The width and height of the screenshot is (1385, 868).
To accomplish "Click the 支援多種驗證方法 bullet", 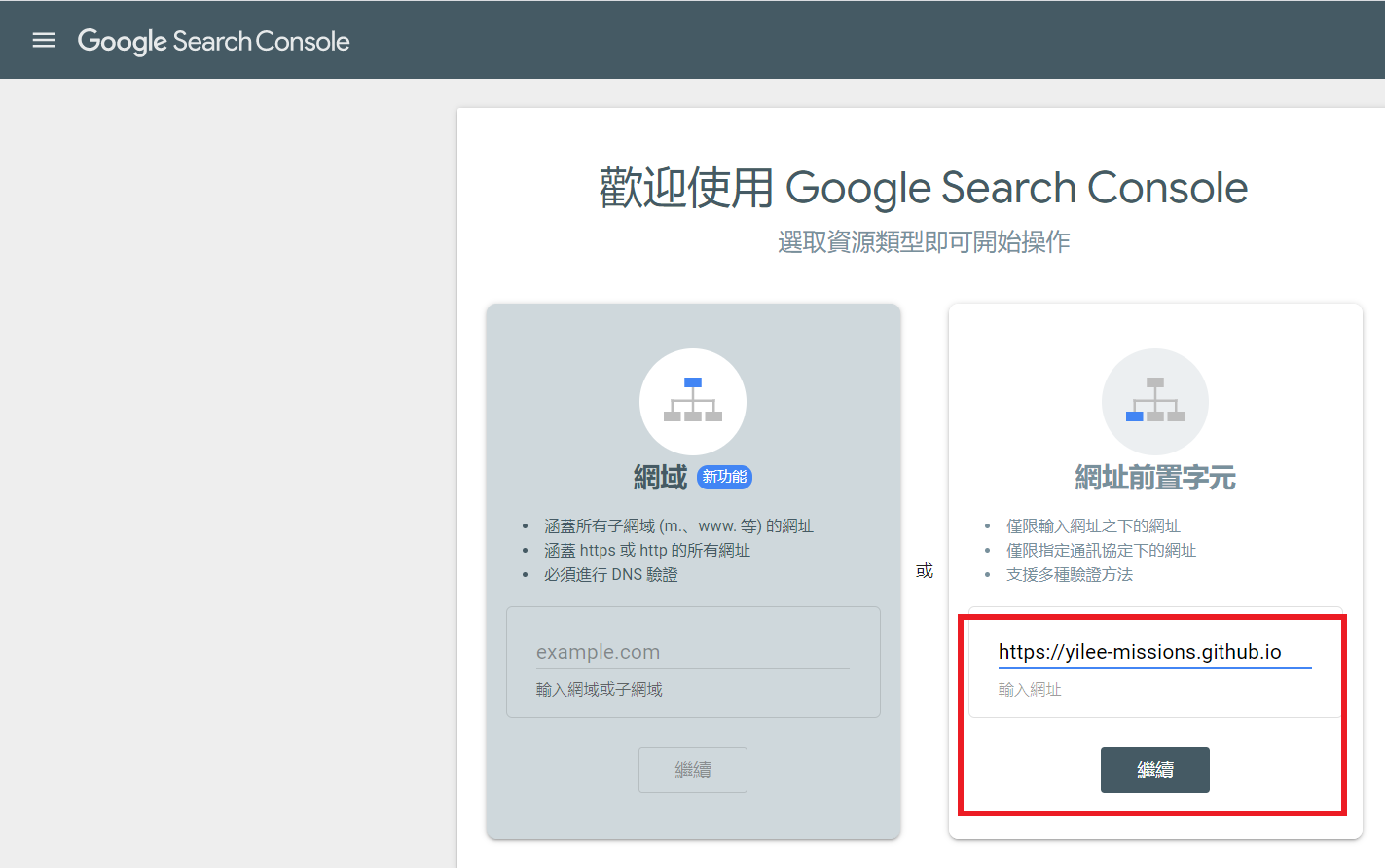I will pos(1069,575).
